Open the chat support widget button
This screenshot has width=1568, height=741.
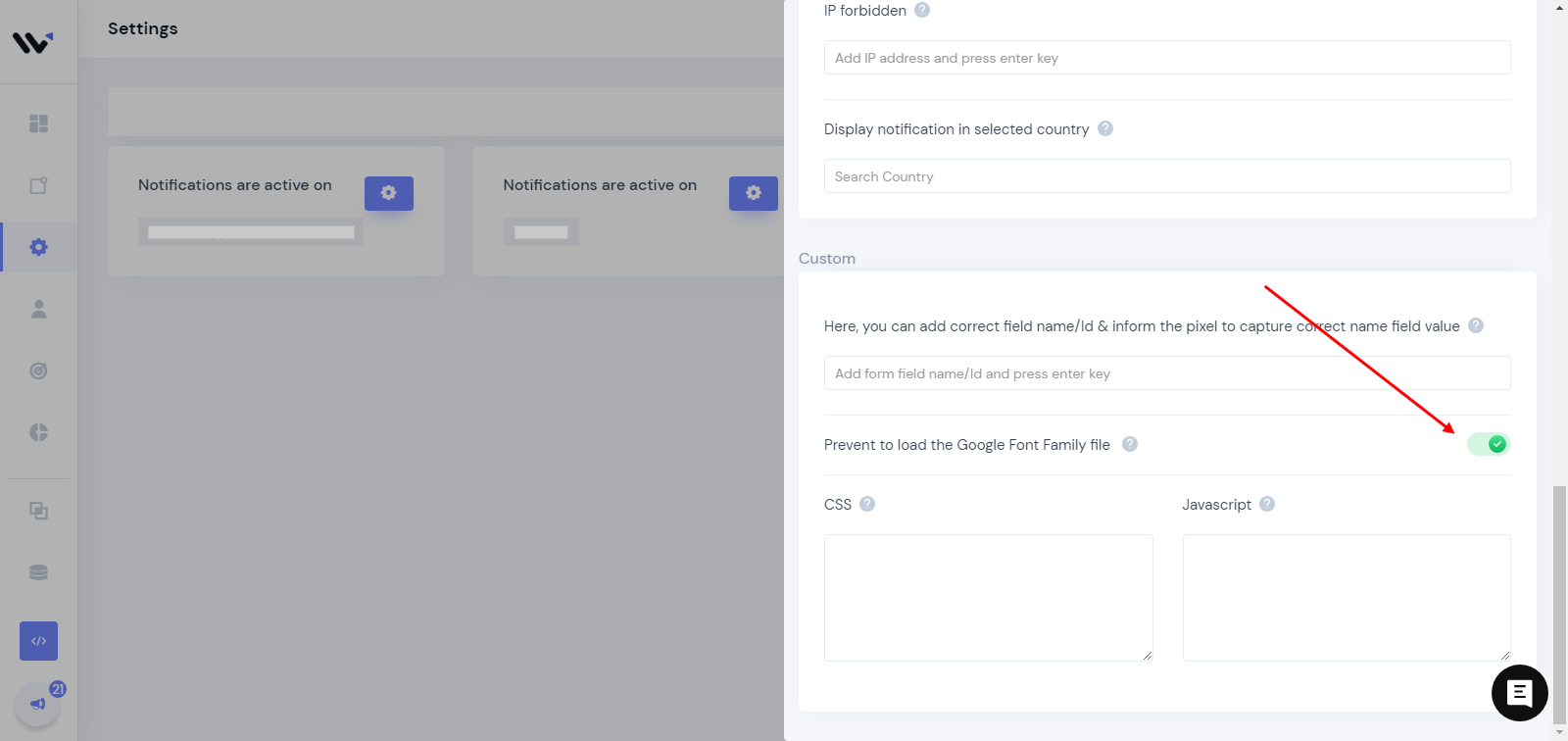[1519, 693]
